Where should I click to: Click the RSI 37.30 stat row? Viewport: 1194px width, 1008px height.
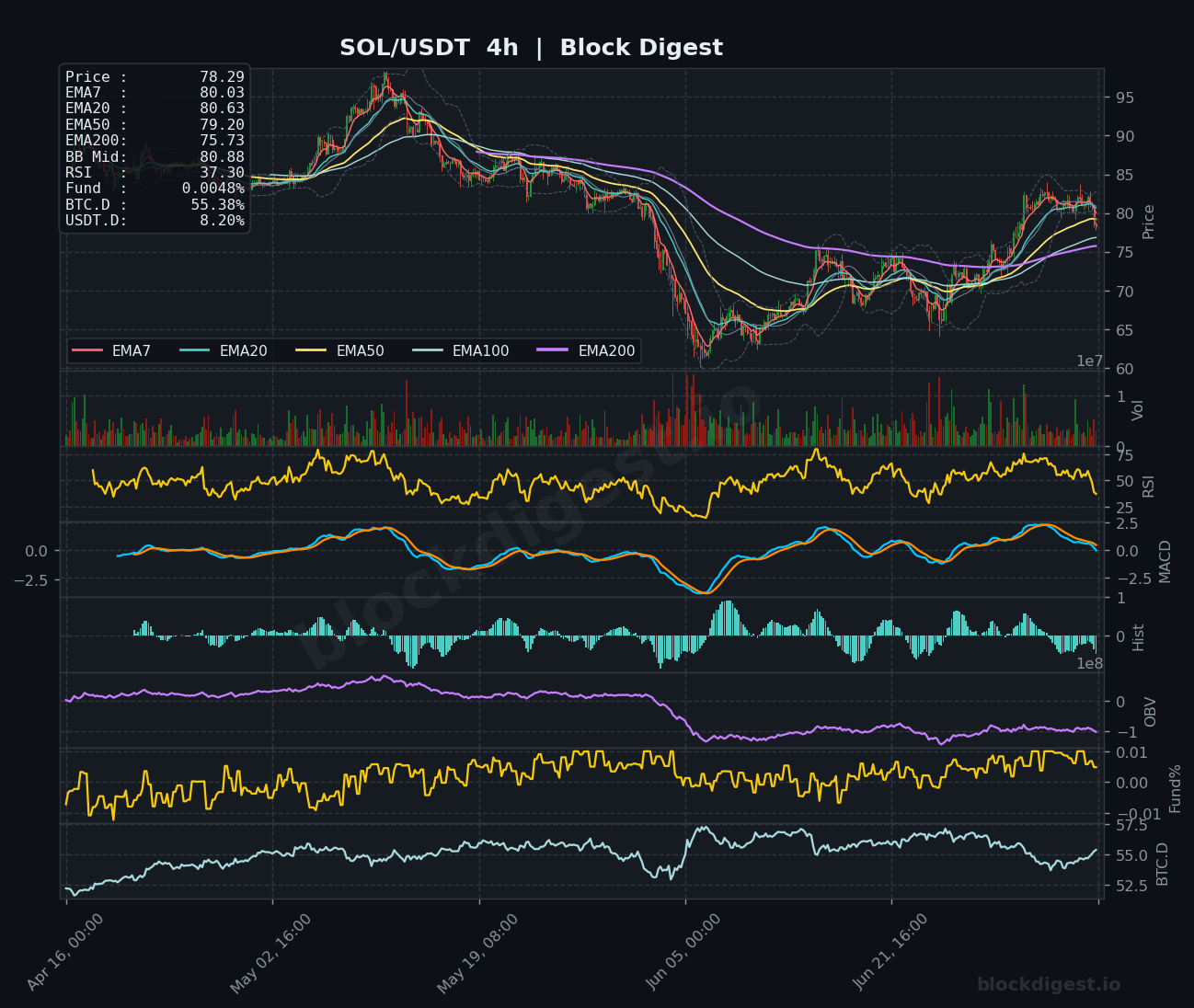[155, 173]
